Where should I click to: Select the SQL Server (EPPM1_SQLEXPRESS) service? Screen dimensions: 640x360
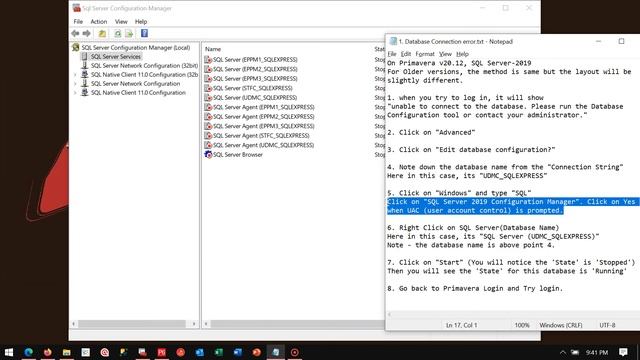[x=255, y=60]
